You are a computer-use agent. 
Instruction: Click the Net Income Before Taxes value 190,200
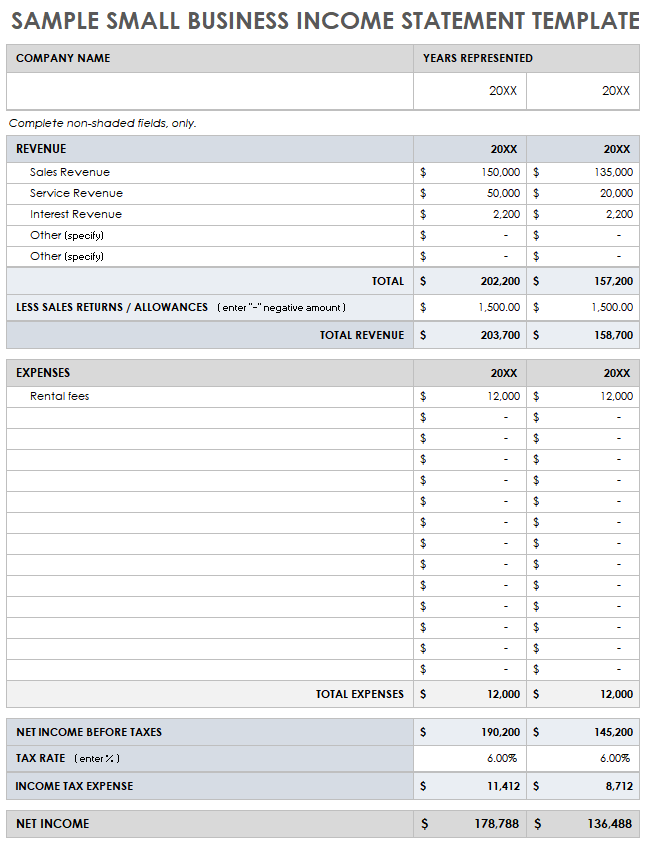pos(500,732)
